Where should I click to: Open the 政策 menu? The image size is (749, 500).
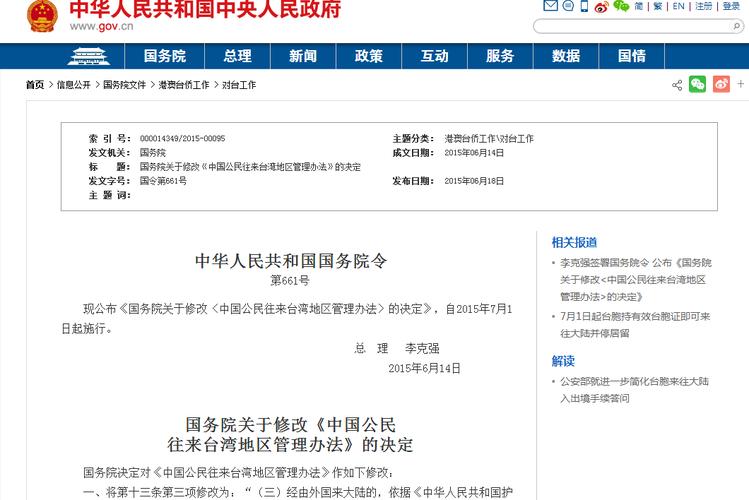(x=369, y=56)
